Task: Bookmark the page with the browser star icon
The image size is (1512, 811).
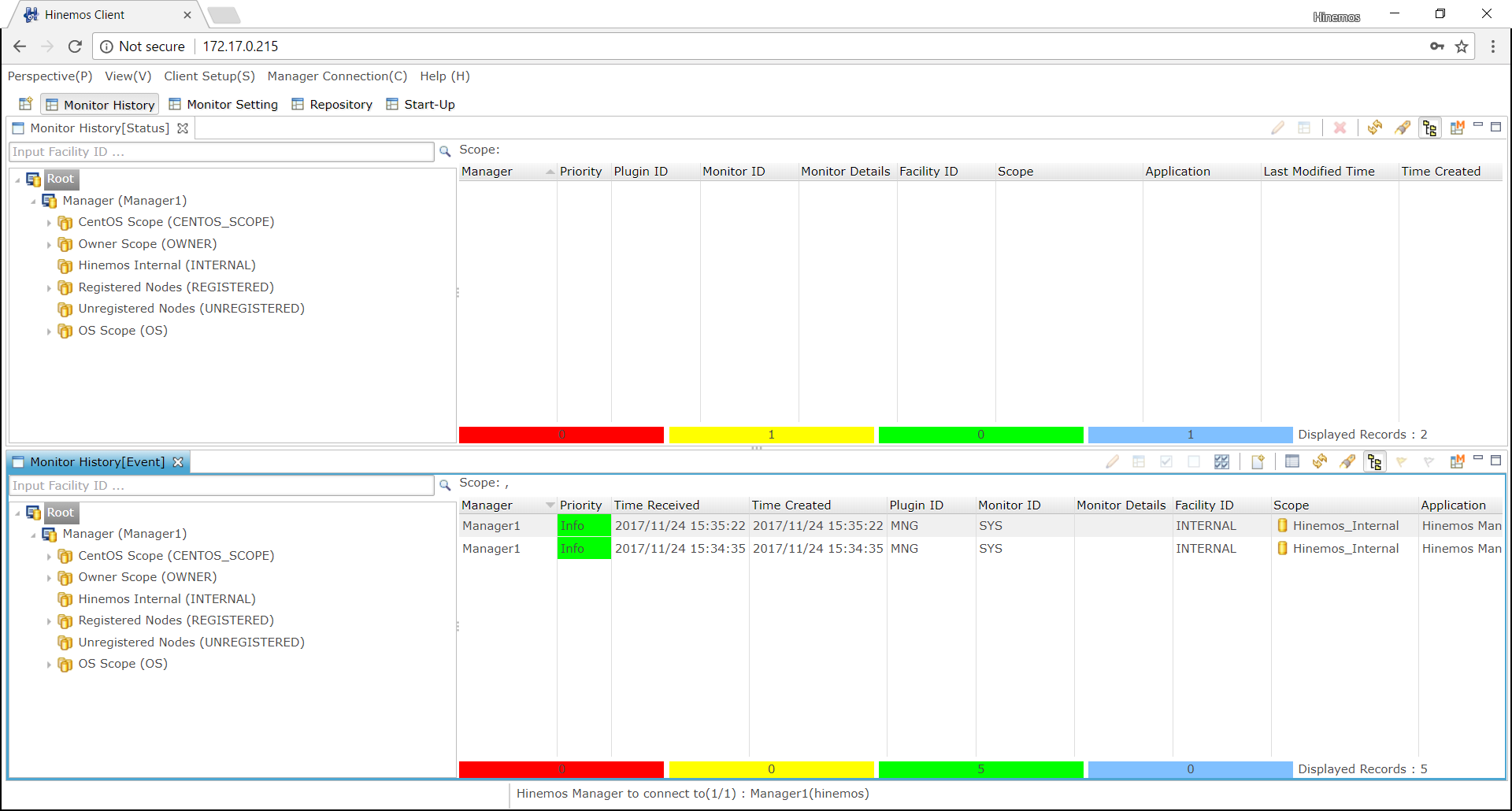Action: (x=1462, y=46)
